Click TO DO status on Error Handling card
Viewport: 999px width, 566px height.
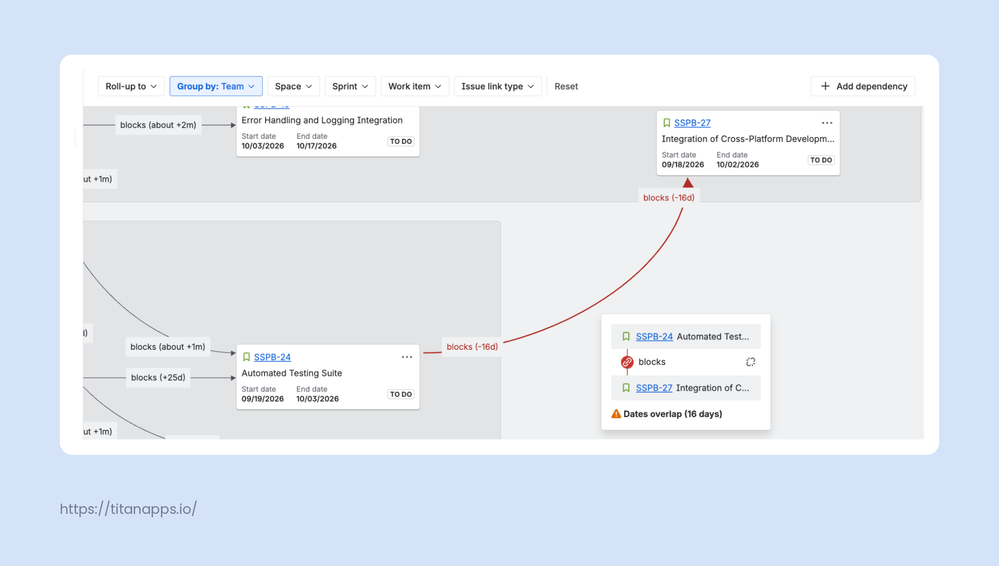pos(401,142)
